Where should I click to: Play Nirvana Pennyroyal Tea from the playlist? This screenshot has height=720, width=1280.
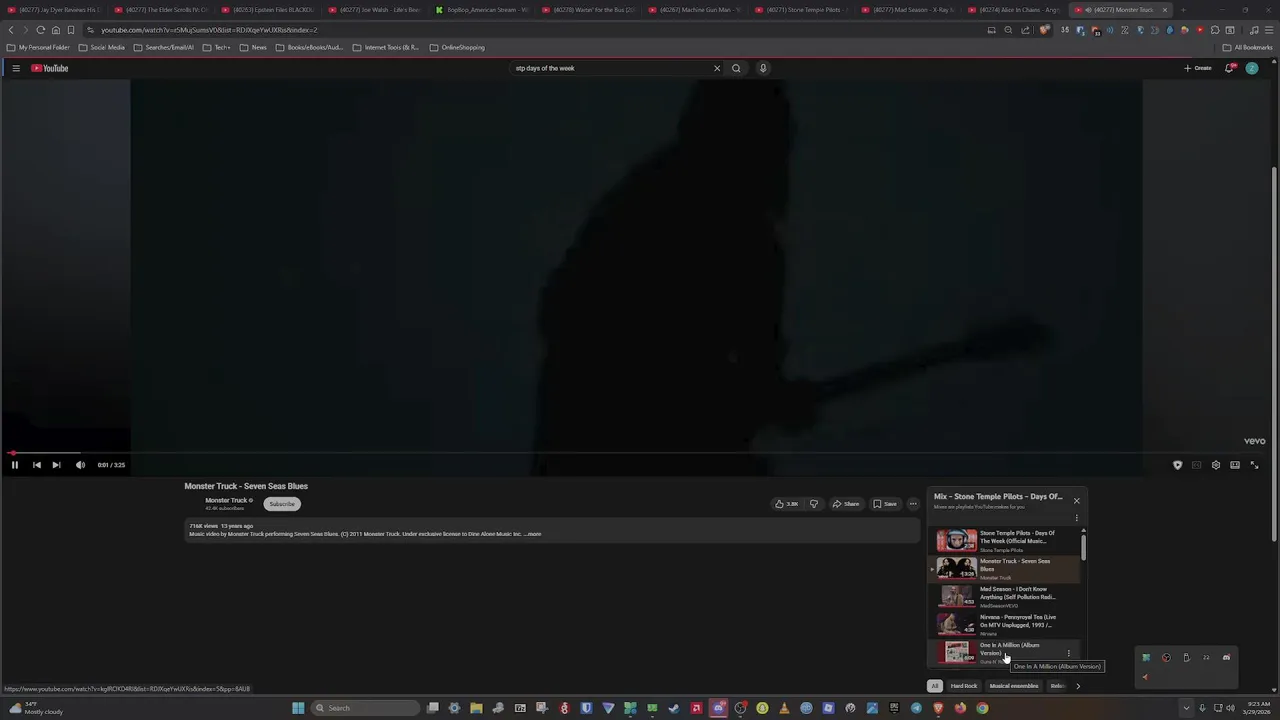(1005, 625)
